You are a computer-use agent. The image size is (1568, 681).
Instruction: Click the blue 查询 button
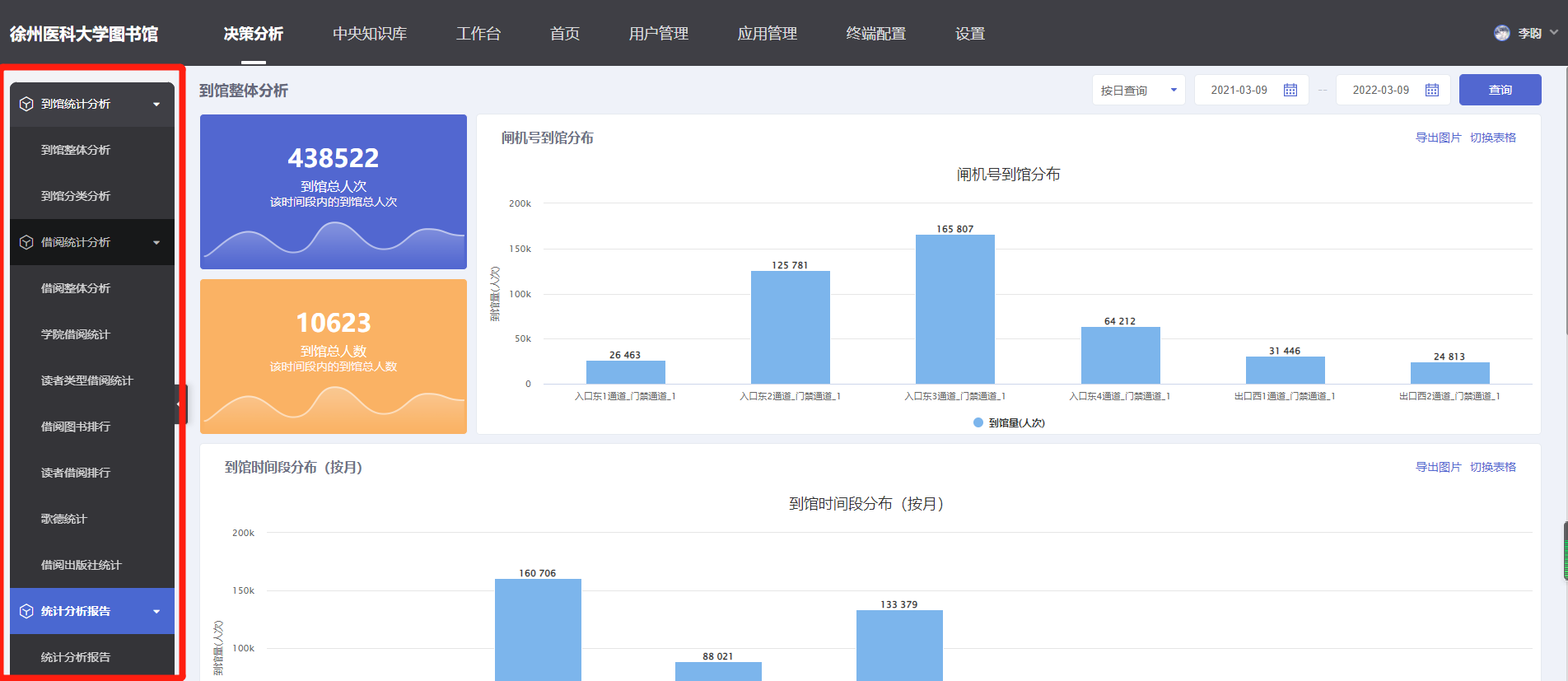pyautogui.click(x=1500, y=90)
